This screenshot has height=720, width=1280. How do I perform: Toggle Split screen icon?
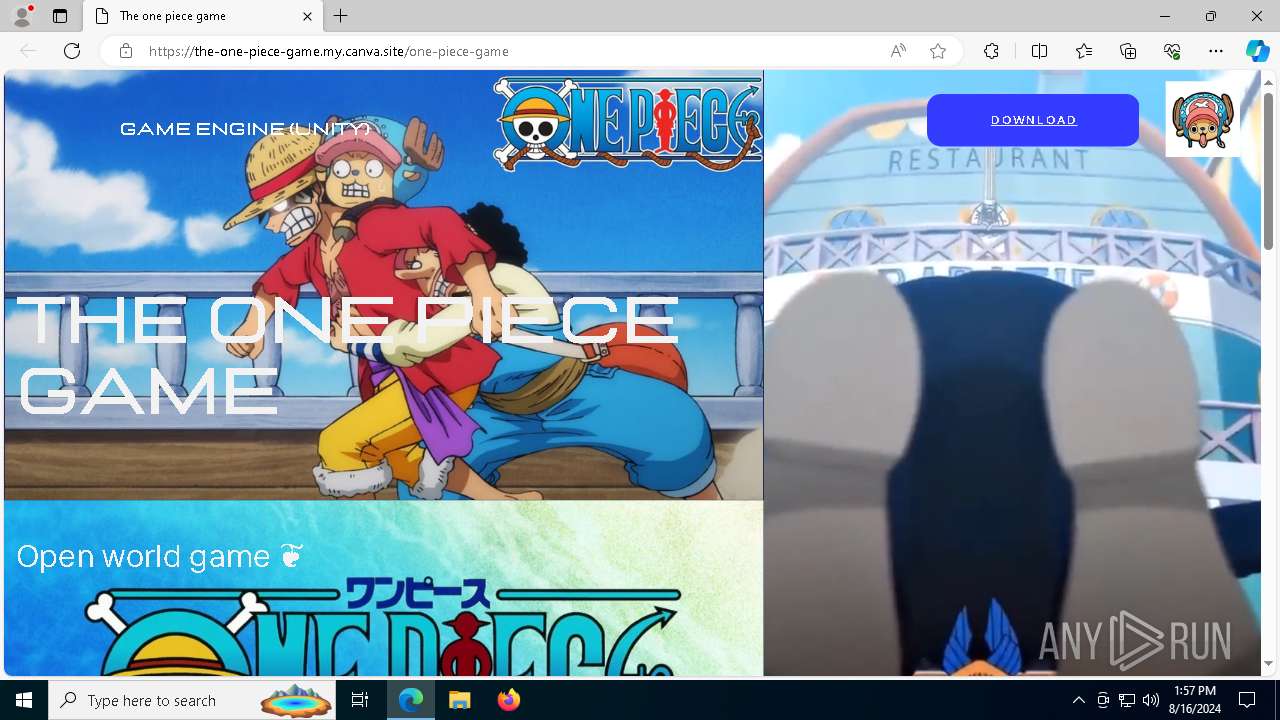pyautogui.click(x=1039, y=51)
